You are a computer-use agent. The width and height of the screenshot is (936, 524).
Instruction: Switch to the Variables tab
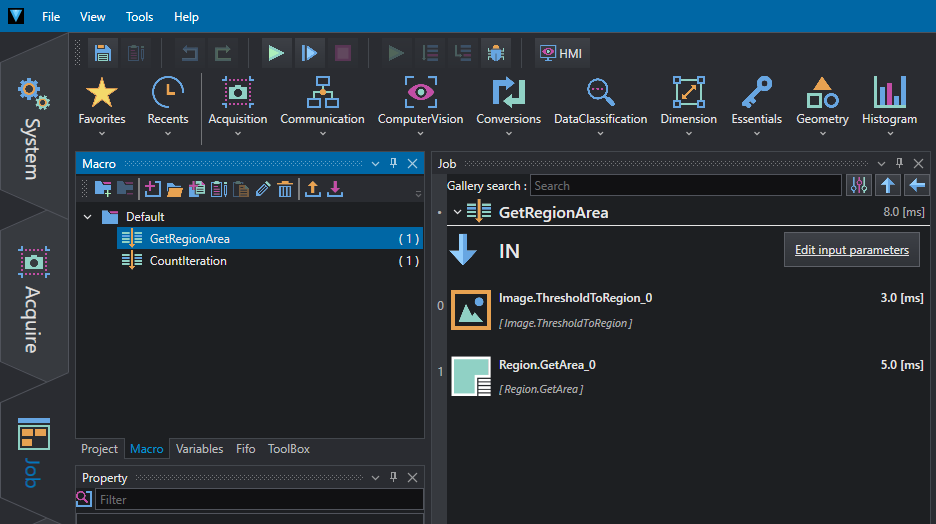tap(199, 449)
